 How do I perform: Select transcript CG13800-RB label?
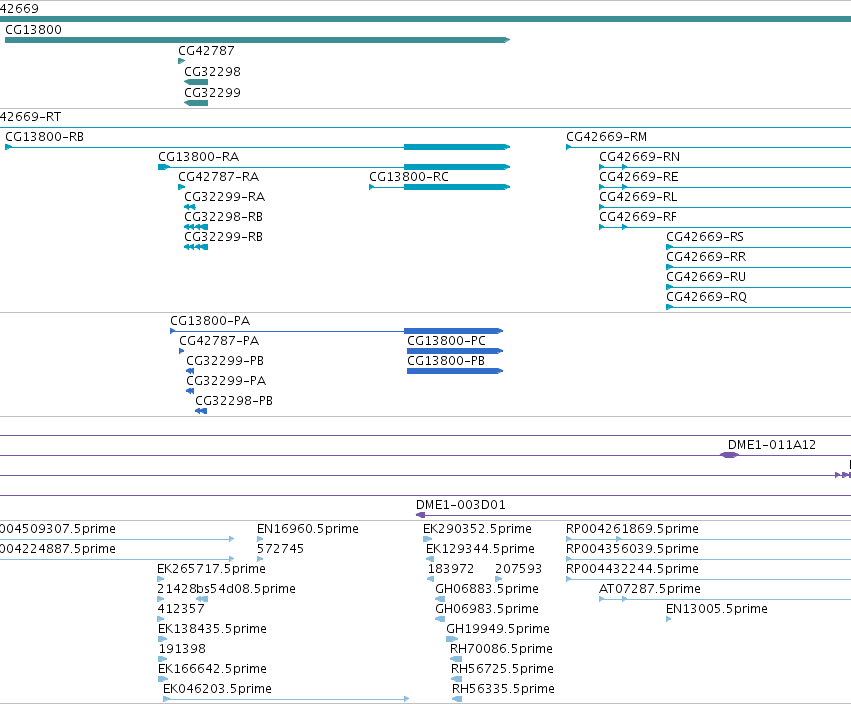pos(45,137)
